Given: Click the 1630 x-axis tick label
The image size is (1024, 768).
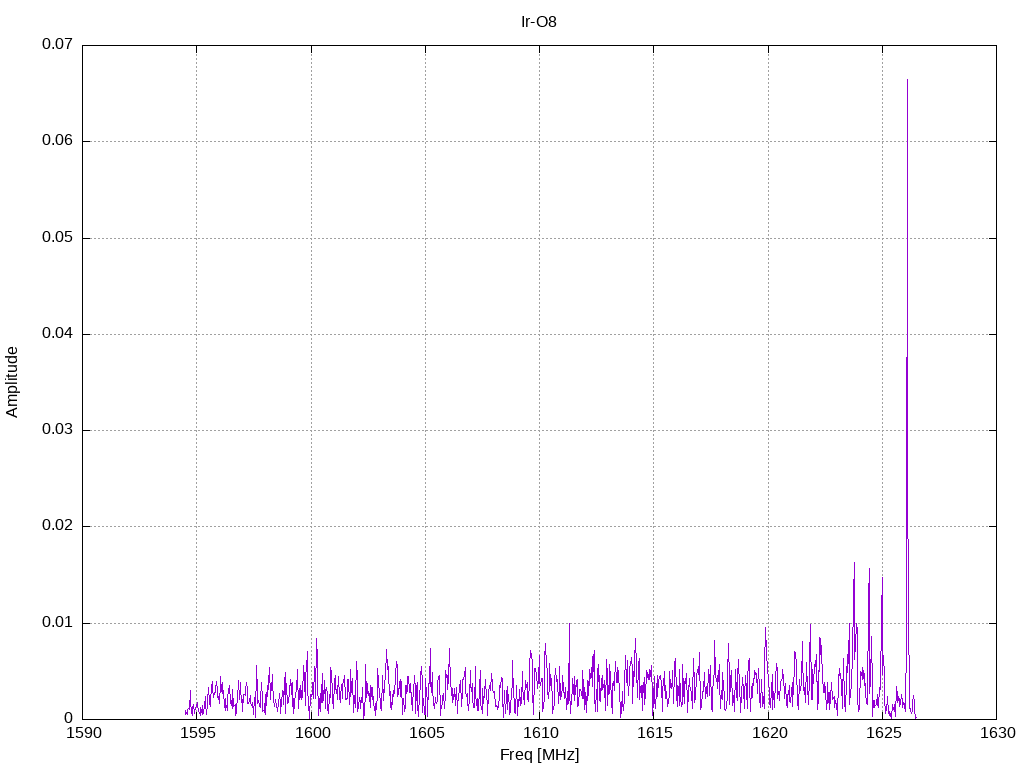Looking at the screenshot, I should click(997, 733).
